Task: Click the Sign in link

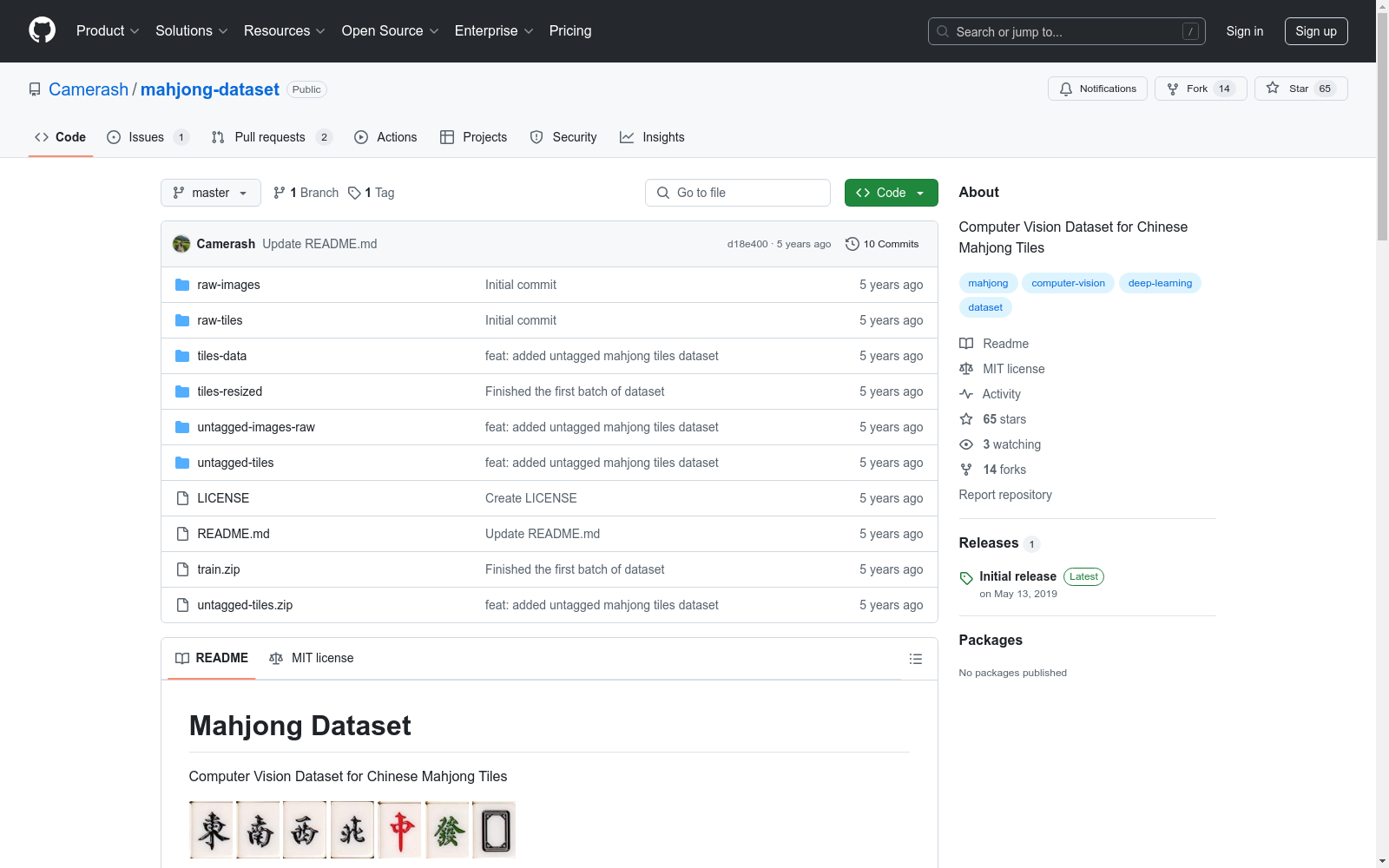Action: click(x=1245, y=31)
